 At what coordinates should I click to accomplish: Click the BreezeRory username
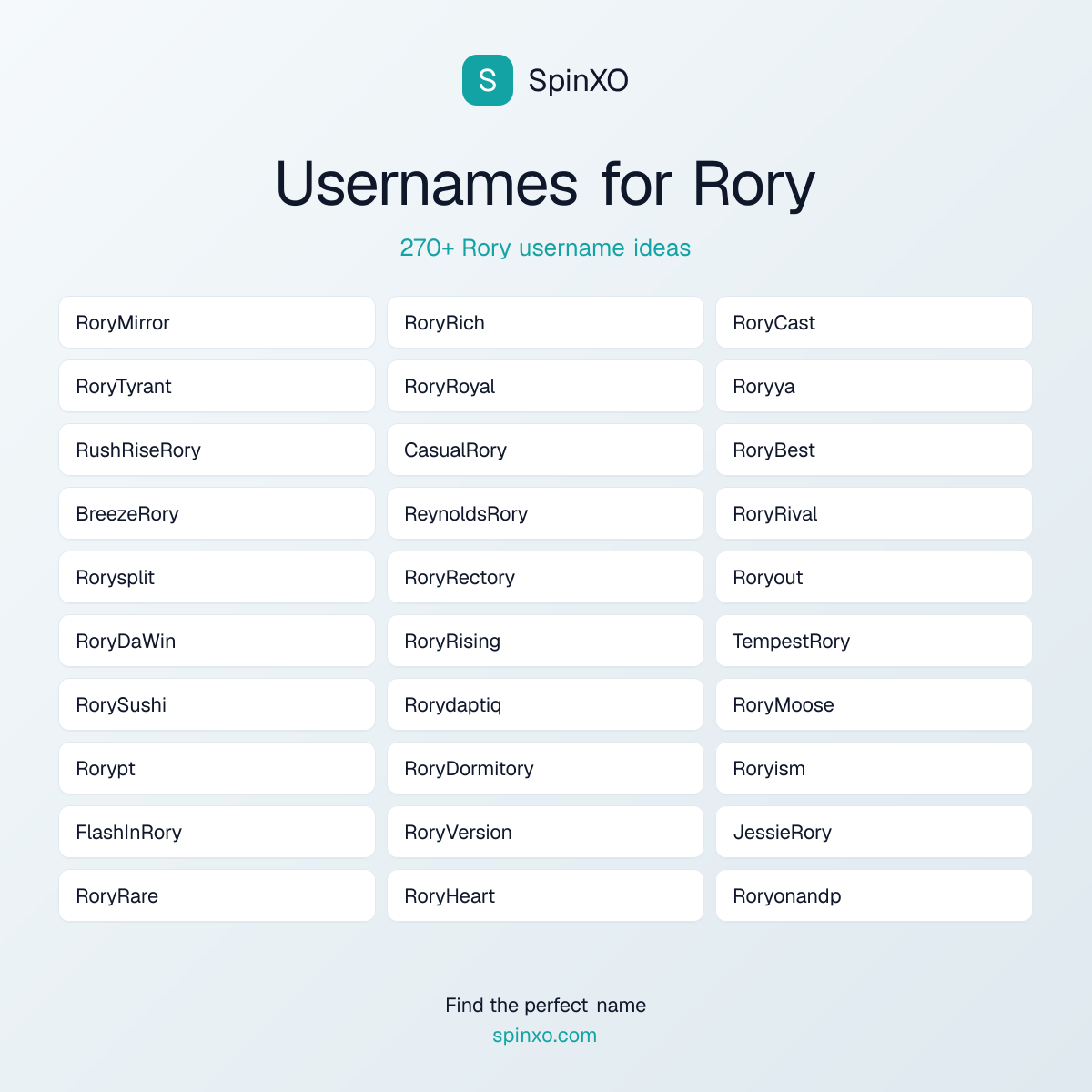(217, 513)
